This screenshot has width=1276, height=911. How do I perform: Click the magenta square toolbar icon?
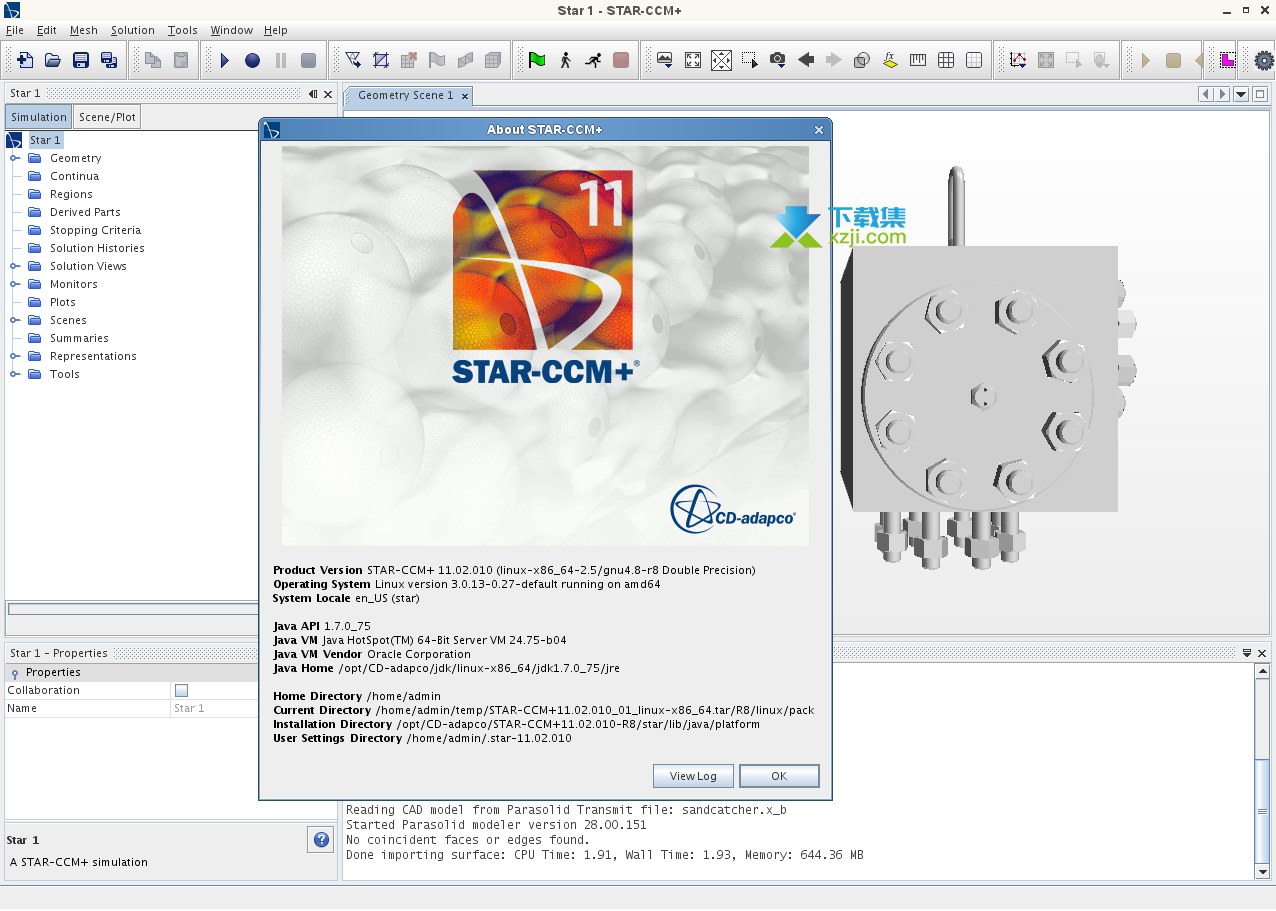click(x=1227, y=60)
